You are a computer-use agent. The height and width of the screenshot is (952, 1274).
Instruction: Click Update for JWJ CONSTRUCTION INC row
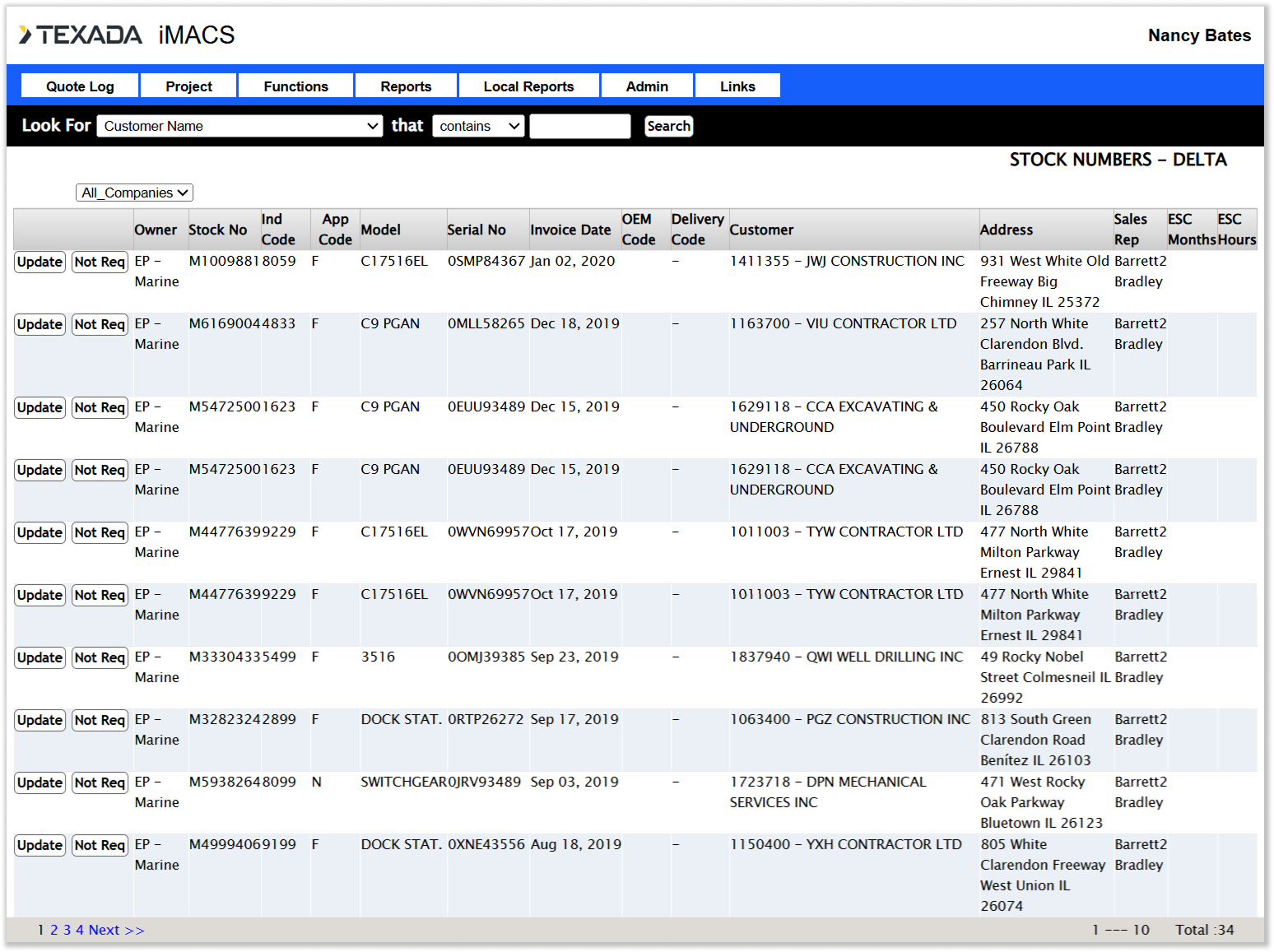click(40, 262)
